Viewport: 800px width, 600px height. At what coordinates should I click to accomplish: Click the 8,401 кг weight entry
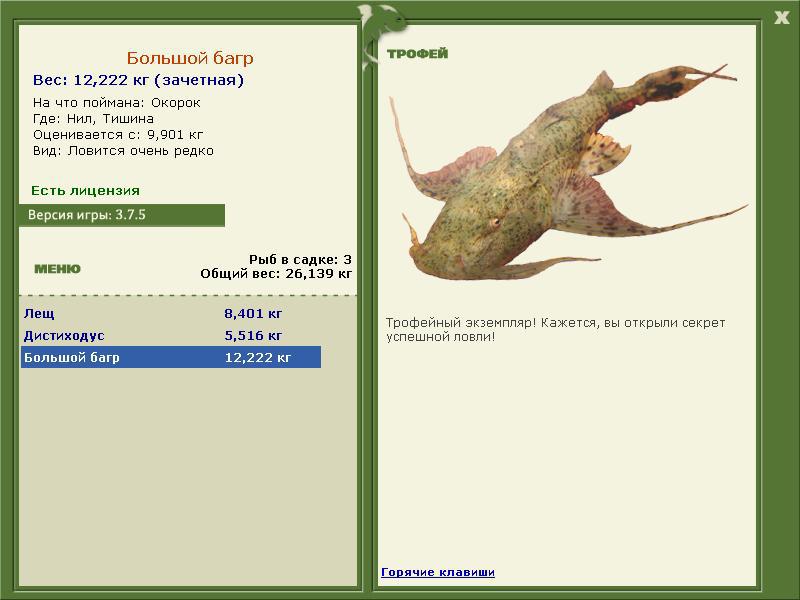click(253, 314)
